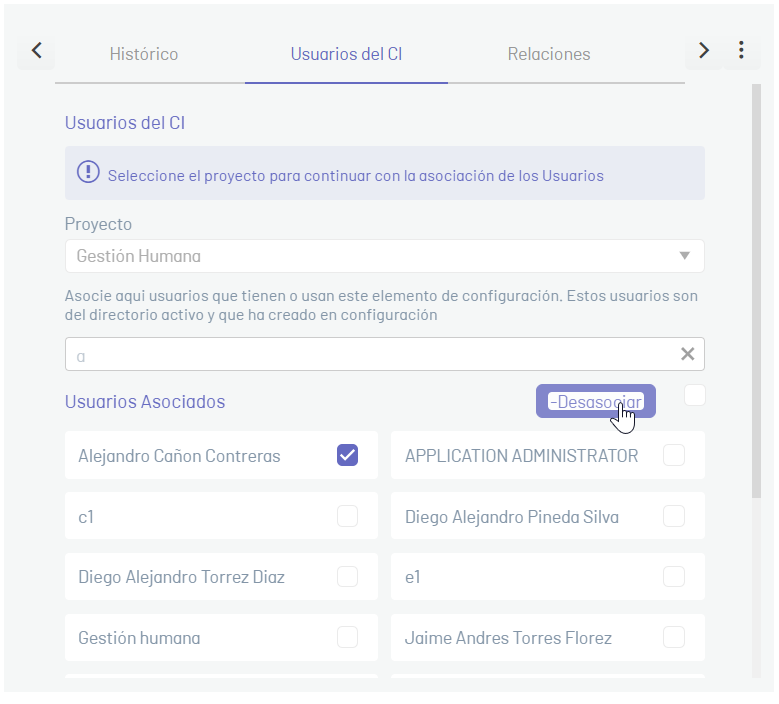
Task: Expand the Proyecto dropdown arrow
Action: tap(685, 256)
